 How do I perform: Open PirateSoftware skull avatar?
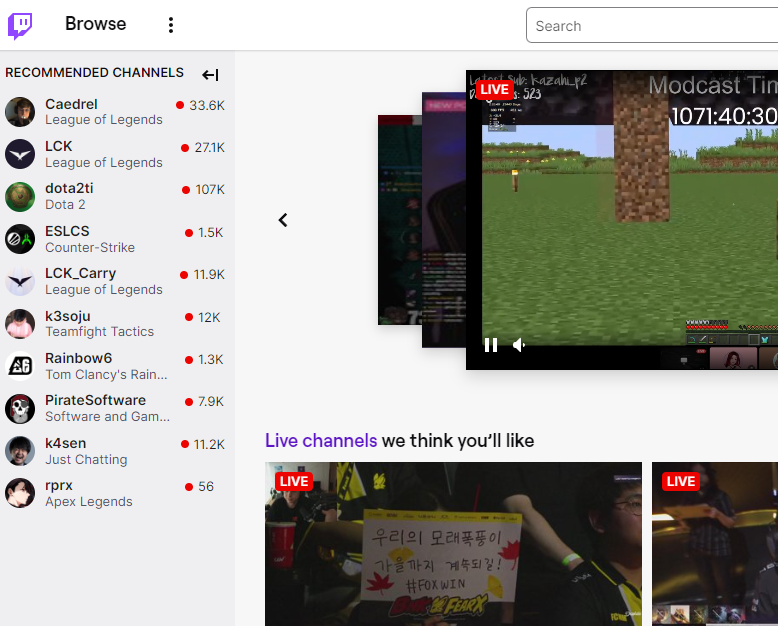20,408
